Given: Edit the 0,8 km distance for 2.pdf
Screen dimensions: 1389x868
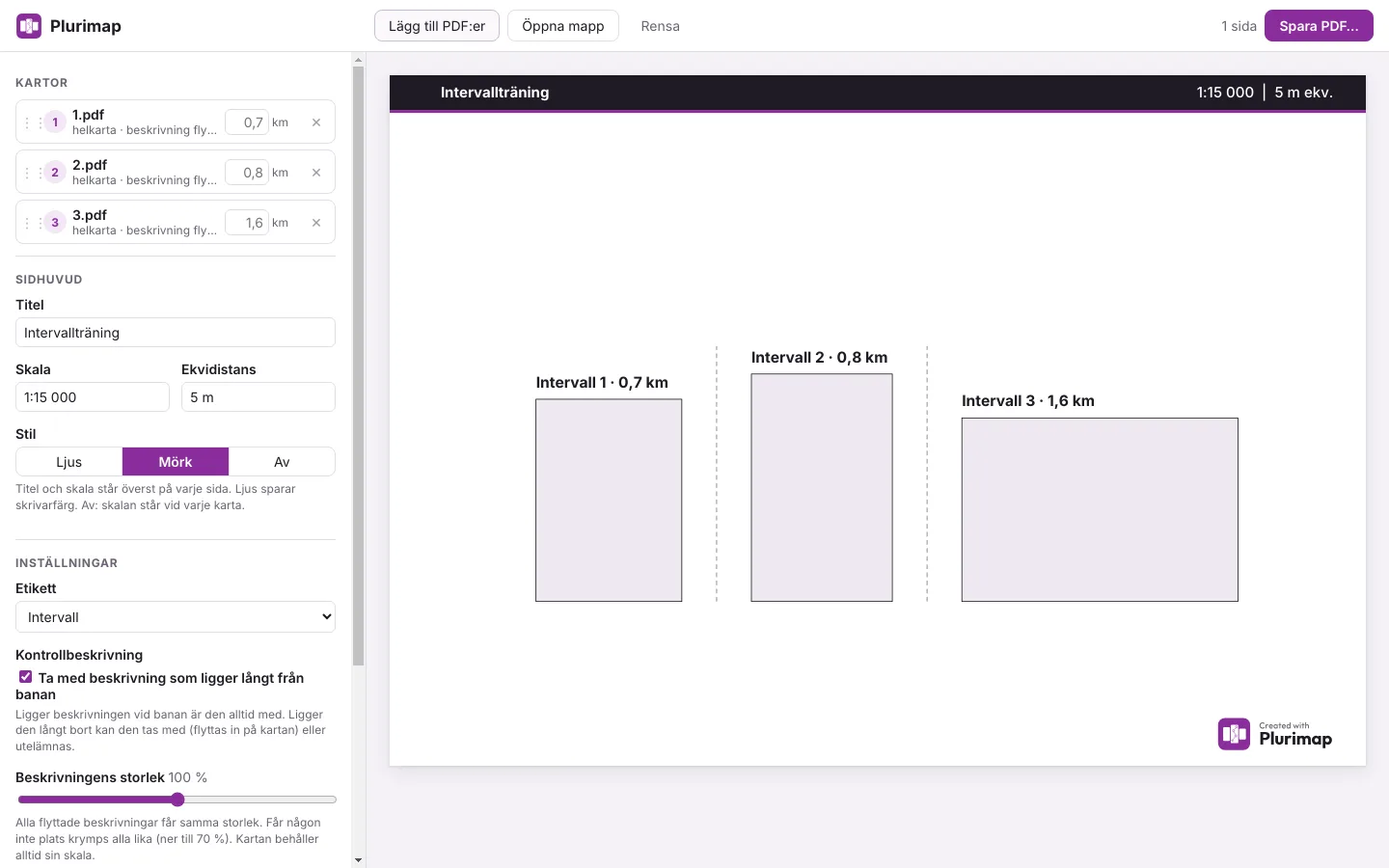Looking at the screenshot, I should (x=247, y=173).
